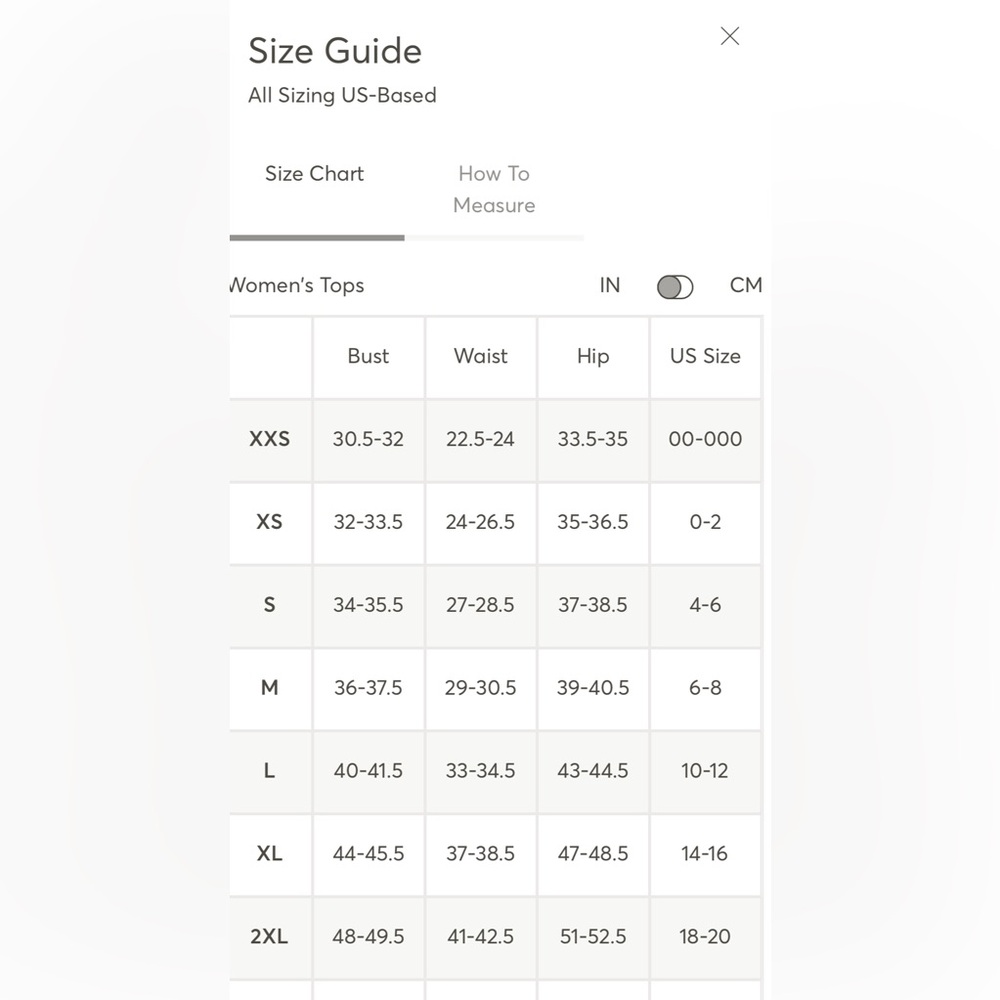This screenshot has width=1000, height=1000.
Task: Click the S waist value 27-28.5
Action: 480,605
